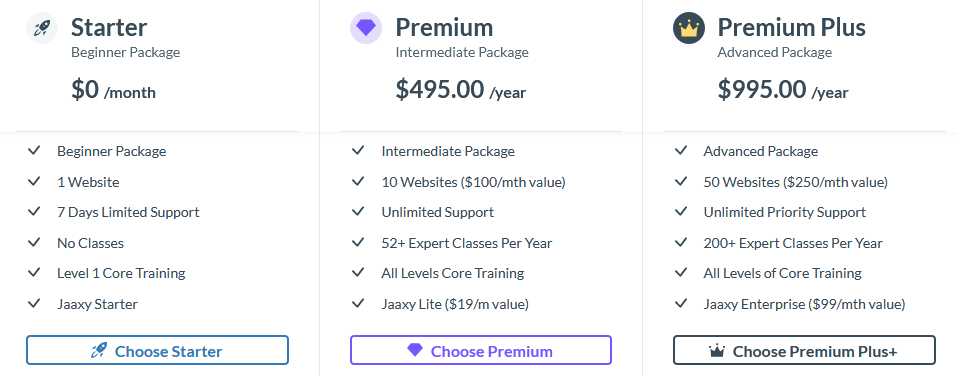The width and height of the screenshot is (958, 376).
Task: Click the diamond icon in Choose Premium button
Action: click(x=415, y=350)
